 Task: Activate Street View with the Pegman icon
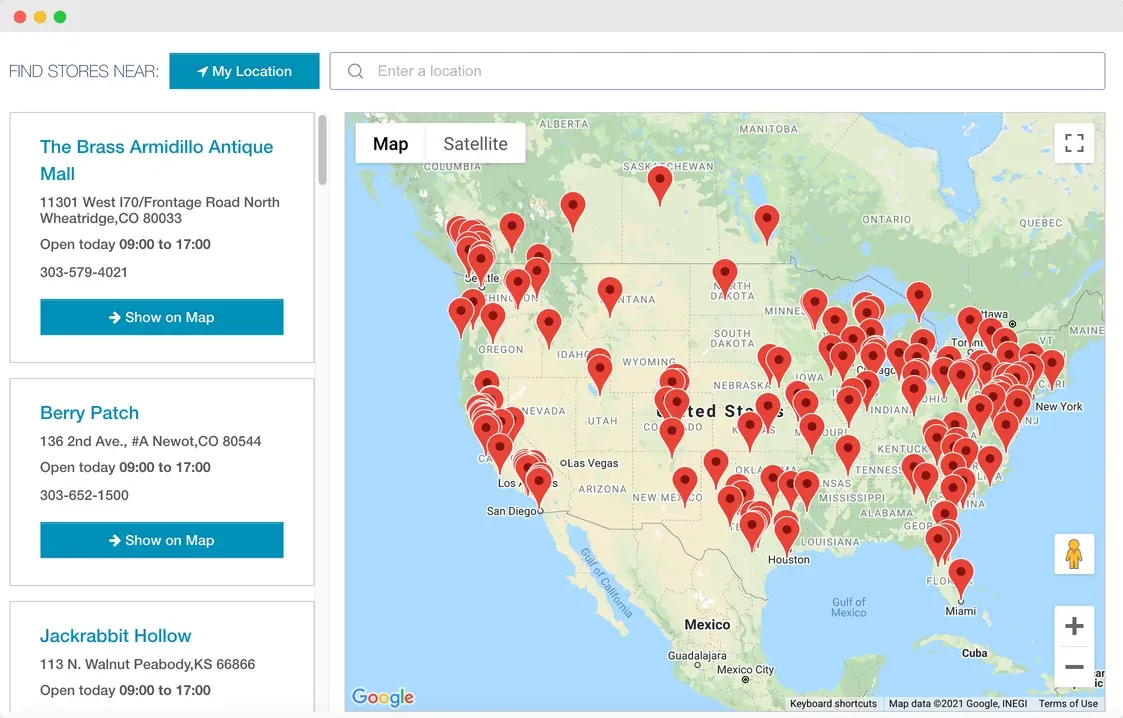tap(1074, 554)
